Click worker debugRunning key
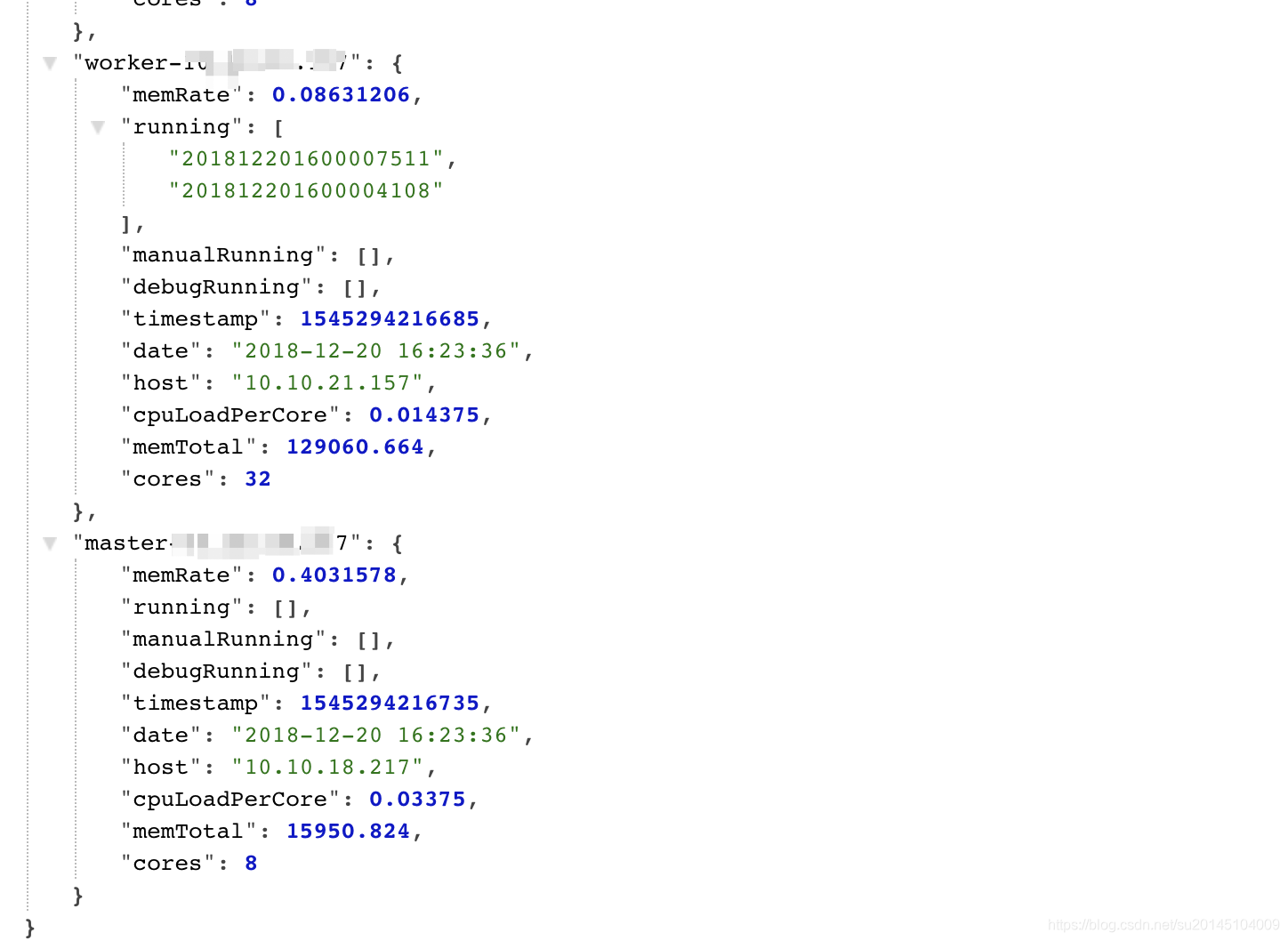The image size is (1288, 941). (x=217, y=287)
